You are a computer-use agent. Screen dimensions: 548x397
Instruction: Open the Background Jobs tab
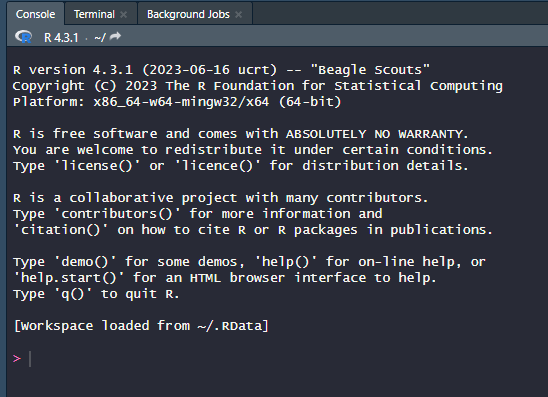click(188, 14)
